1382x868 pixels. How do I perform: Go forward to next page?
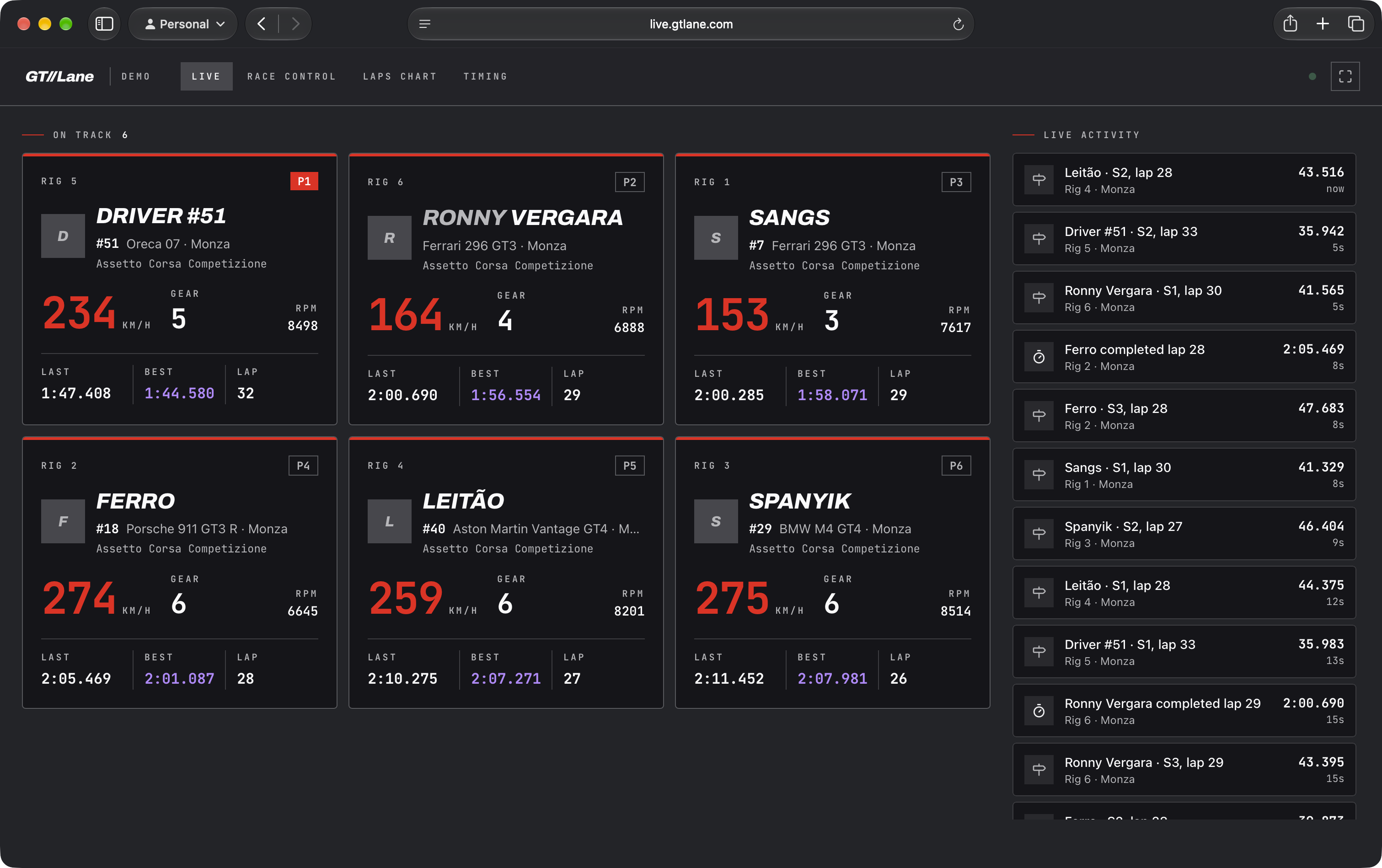coord(295,23)
